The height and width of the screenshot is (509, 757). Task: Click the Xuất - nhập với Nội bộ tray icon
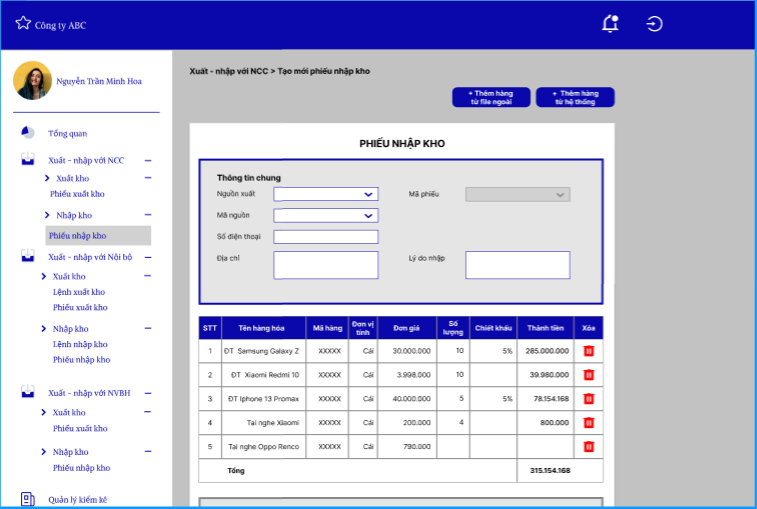pos(28,255)
